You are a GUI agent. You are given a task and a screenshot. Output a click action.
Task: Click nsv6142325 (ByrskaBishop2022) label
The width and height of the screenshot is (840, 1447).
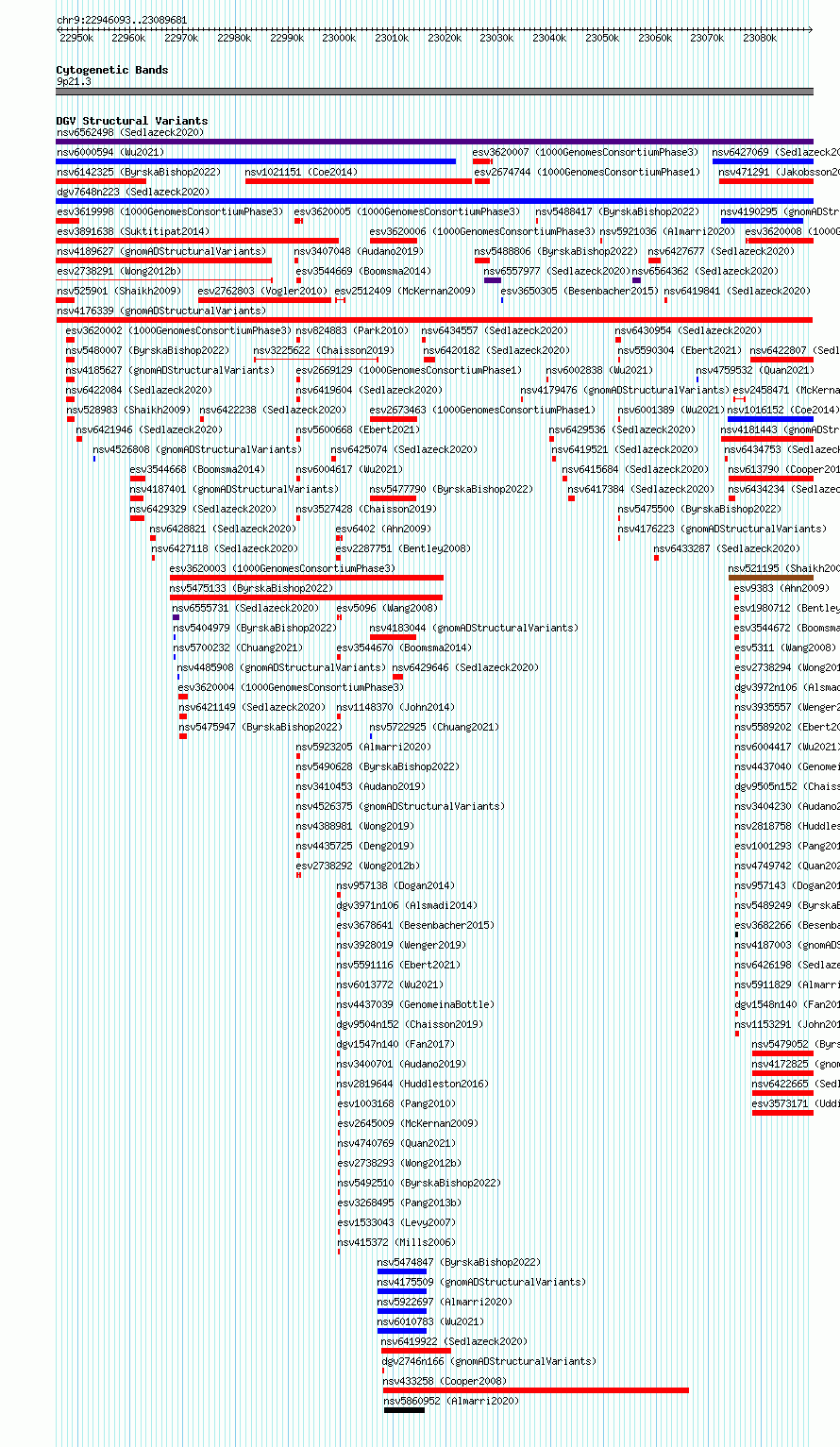[138, 172]
